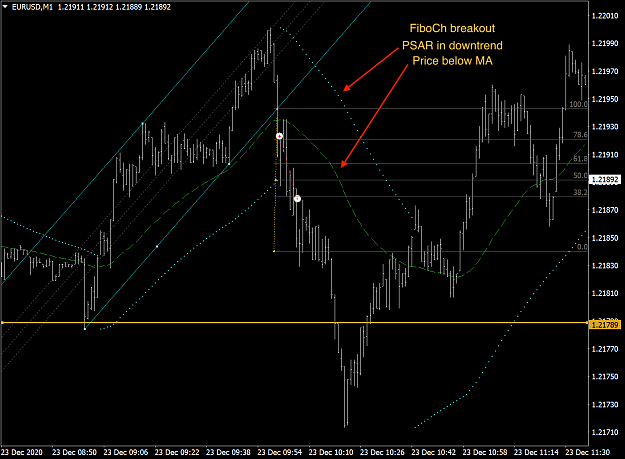The height and width of the screenshot is (459, 625).
Task: Click the 1.21930 price scale value
Action: click(x=605, y=127)
